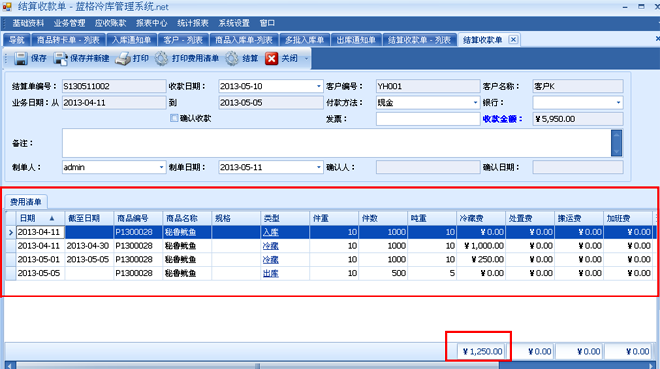Click the left arrow of horizontal scrollbar
The width and height of the screenshot is (660, 369).
[x=10, y=365]
